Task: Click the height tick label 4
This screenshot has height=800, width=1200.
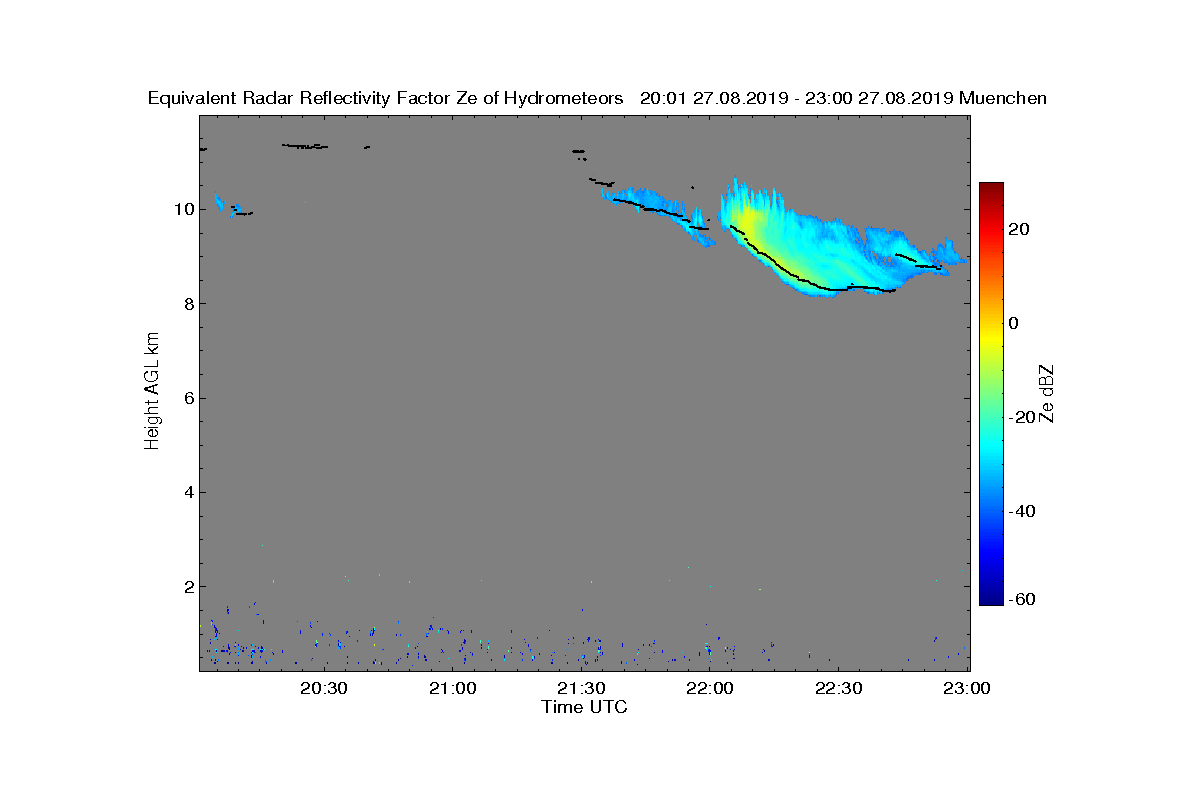Action: 188,492
